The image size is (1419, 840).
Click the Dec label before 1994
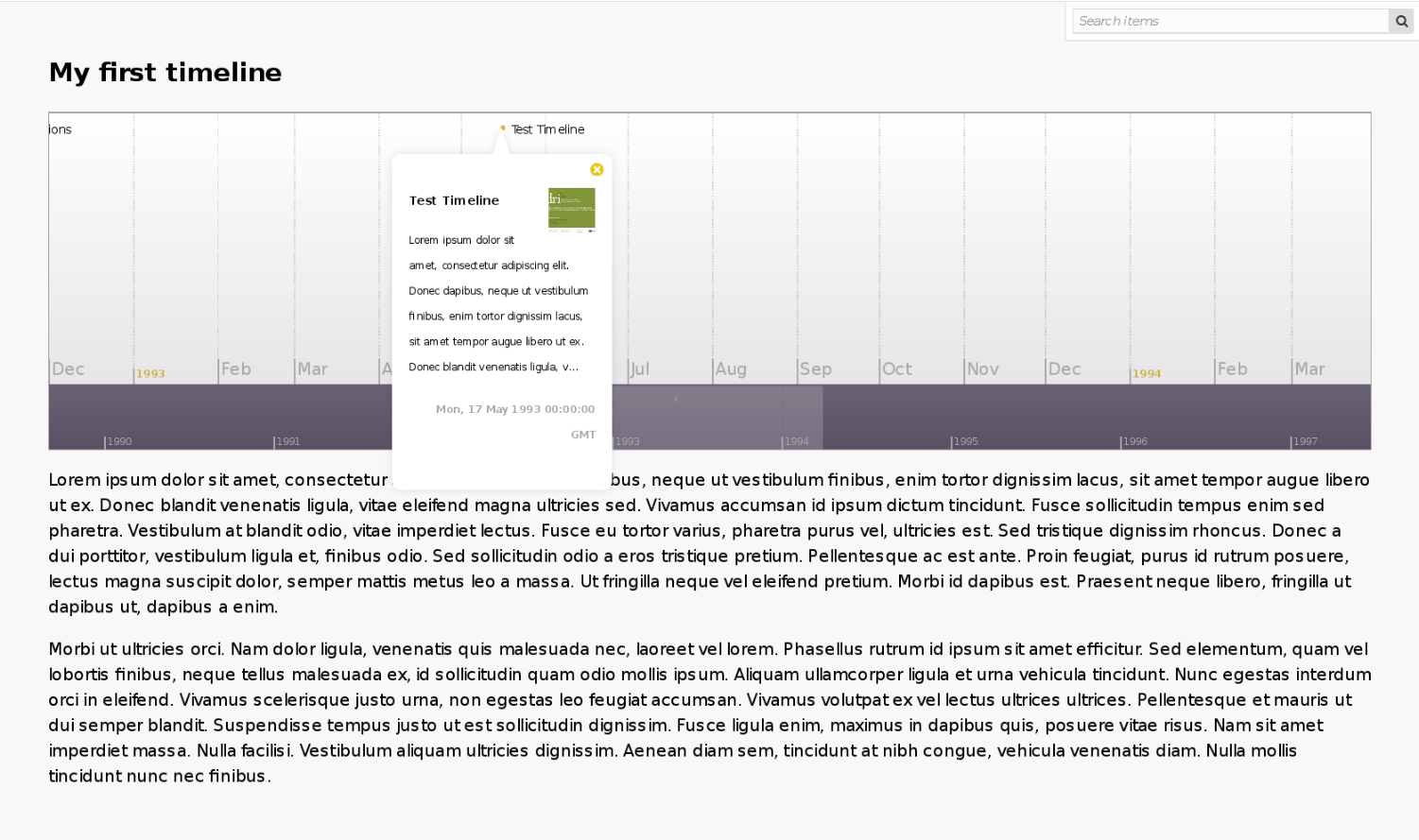tap(1064, 369)
